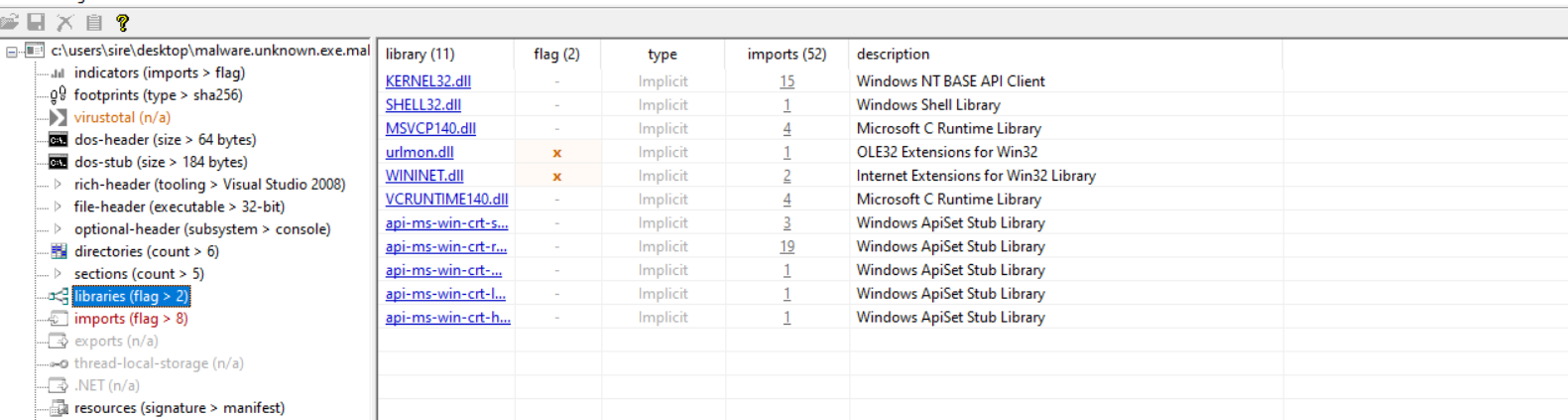Click the flag x for urlmon.dll

pos(556,153)
